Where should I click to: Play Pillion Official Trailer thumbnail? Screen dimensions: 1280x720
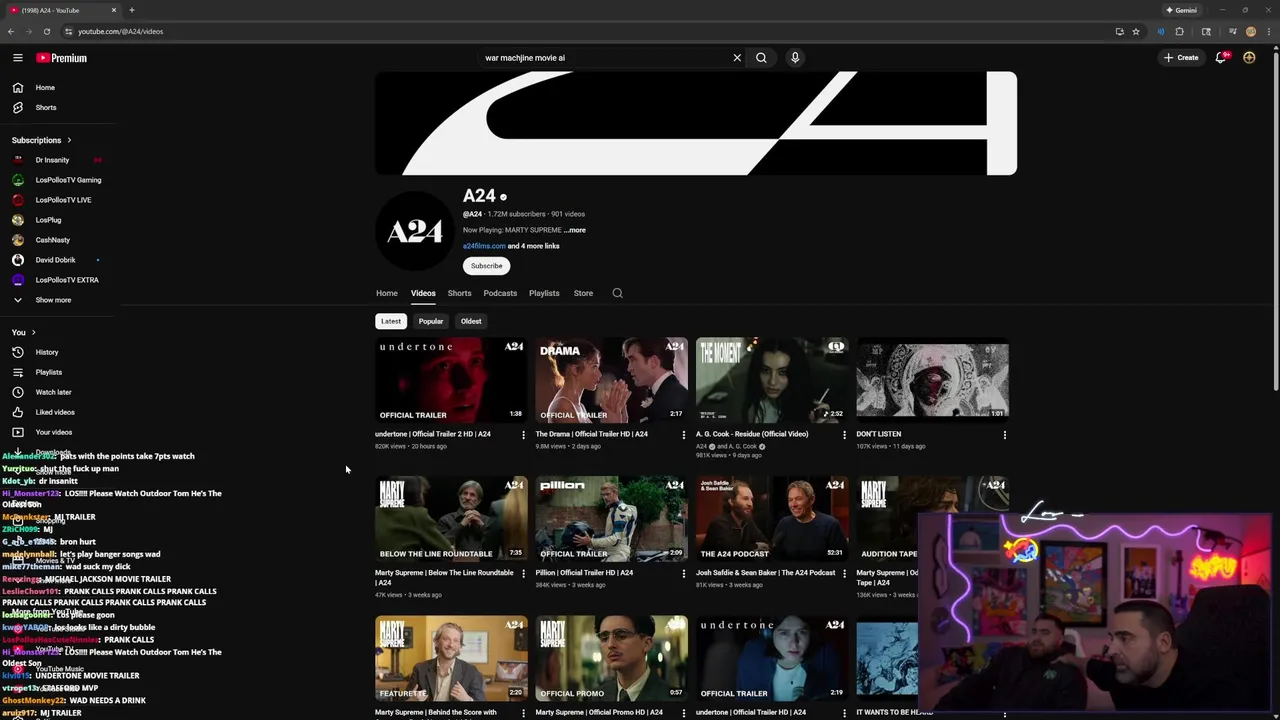click(x=612, y=519)
